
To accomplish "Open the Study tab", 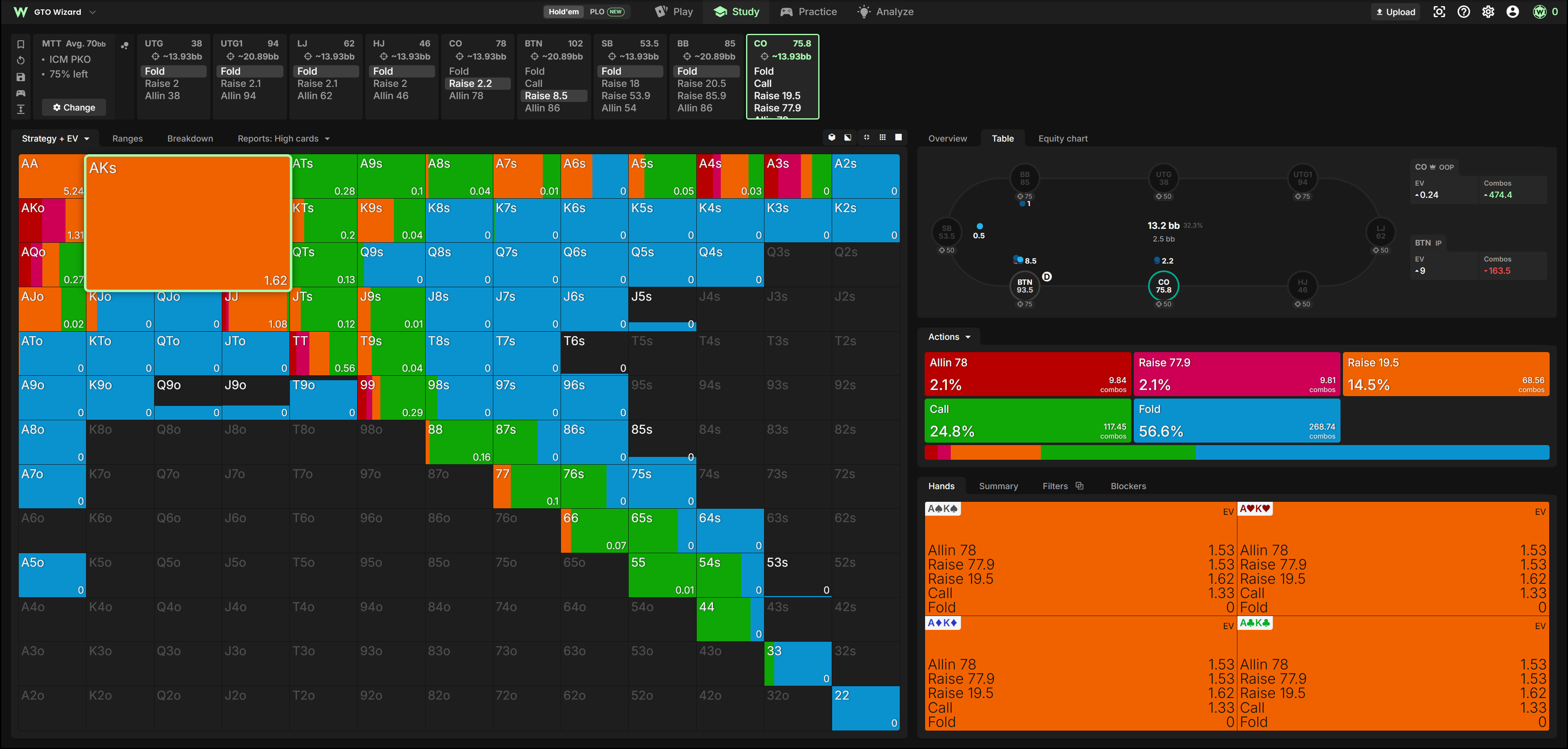I will coord(737,11).
